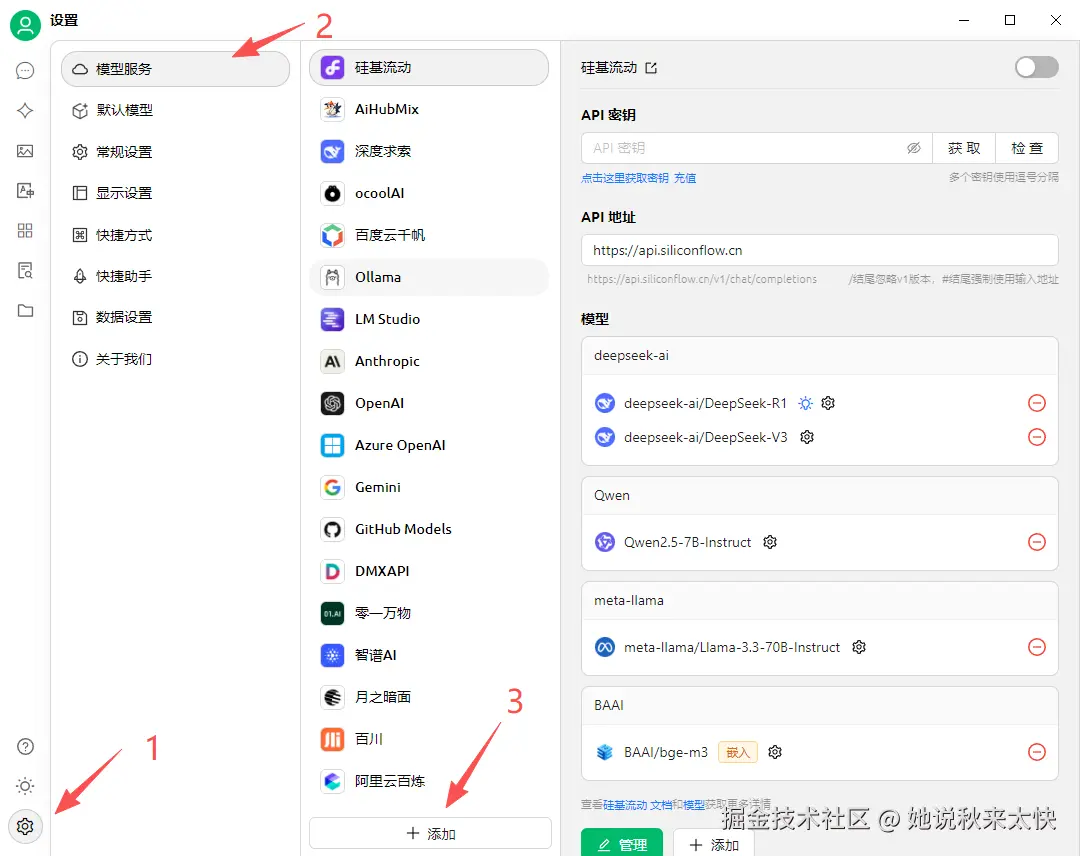The height and width of the screenshot is (856, 1080).
Task: Open settings gear for Qwen2.5-7B-Instruct
Action: click(770, 542)
